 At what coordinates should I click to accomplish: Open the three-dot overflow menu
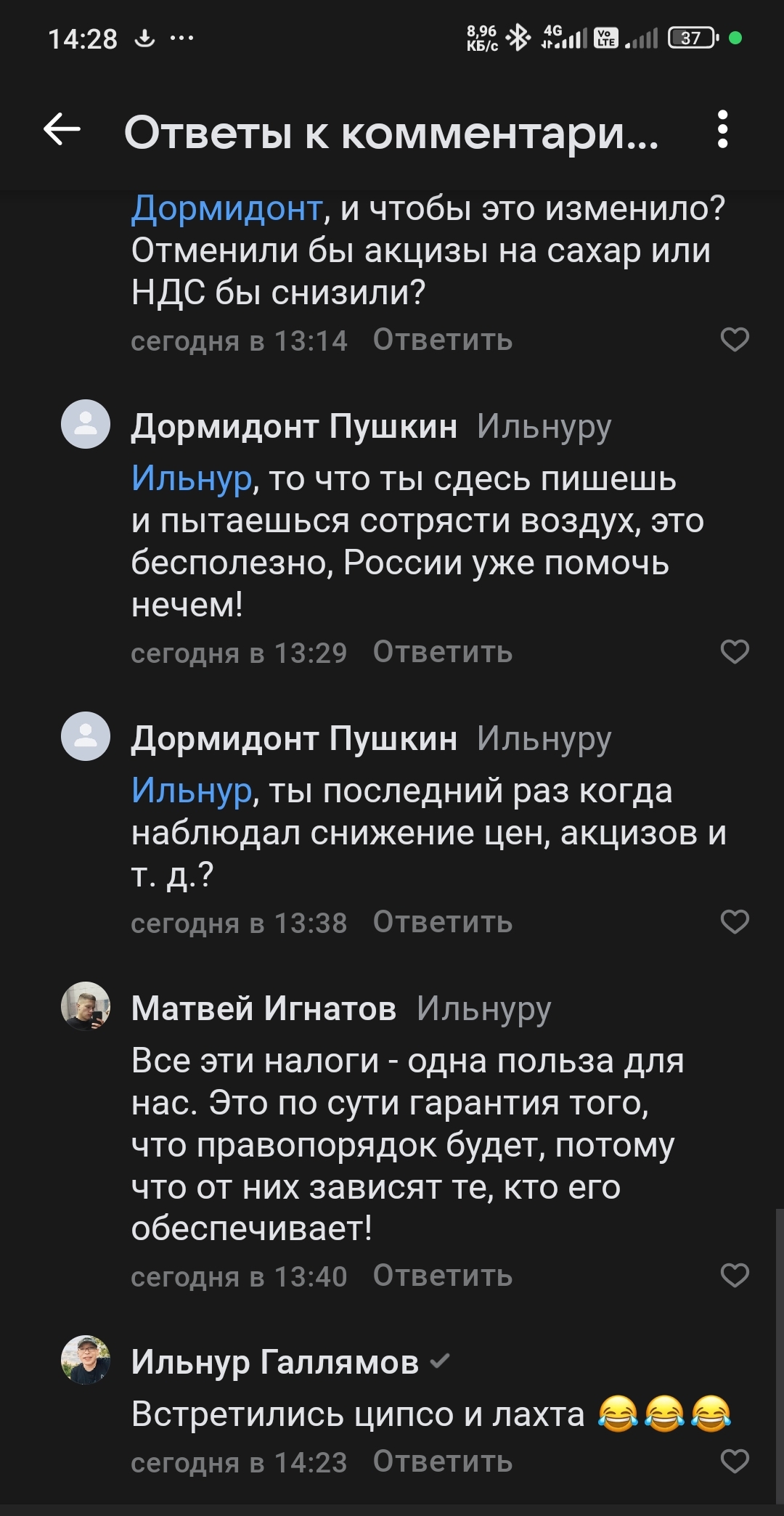[x=722, y=131]
